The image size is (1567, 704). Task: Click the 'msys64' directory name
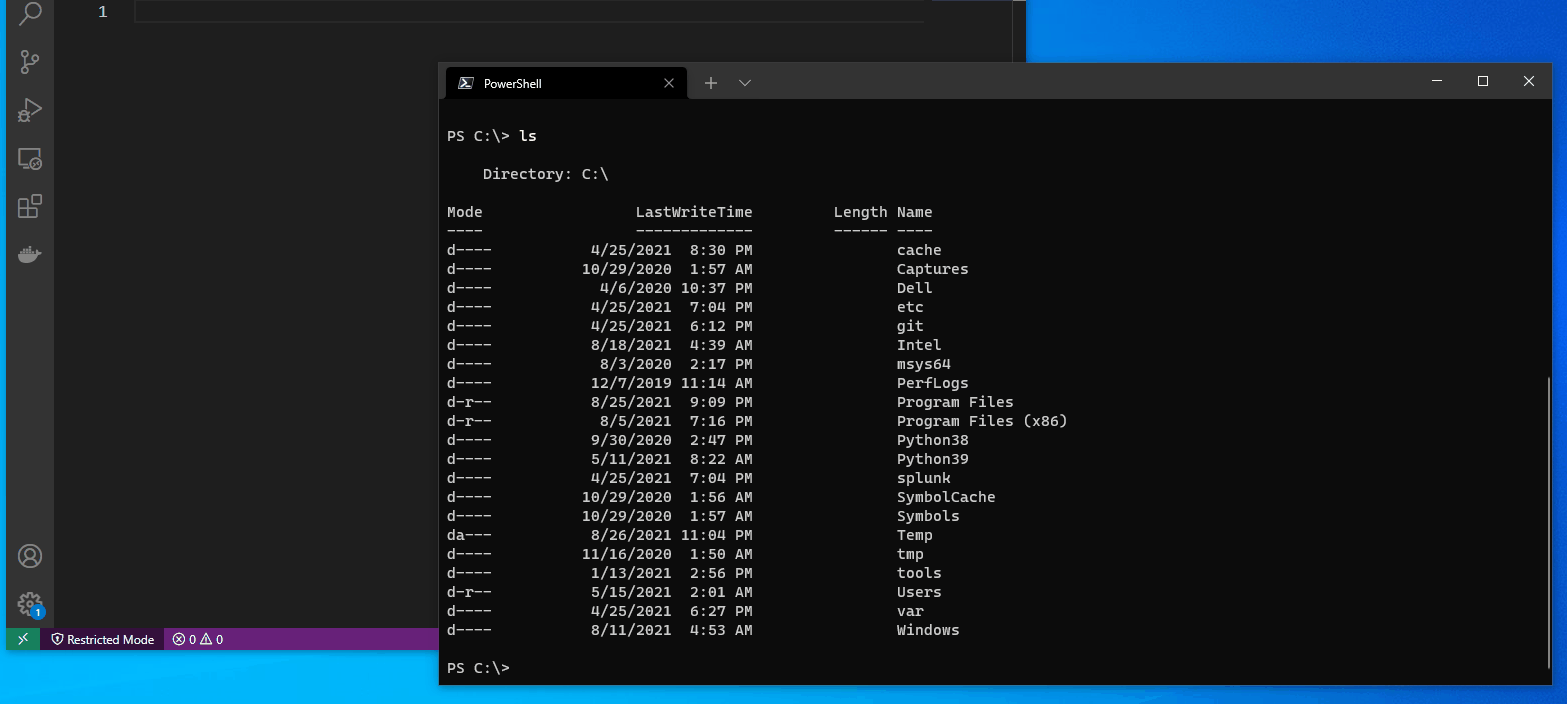tap(924, 364)
